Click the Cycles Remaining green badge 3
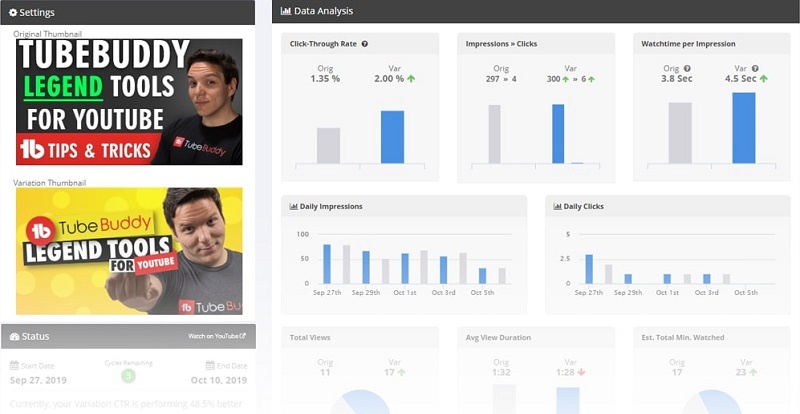The height and width of the screenshot is (414, 800). [x=129, y=376]
